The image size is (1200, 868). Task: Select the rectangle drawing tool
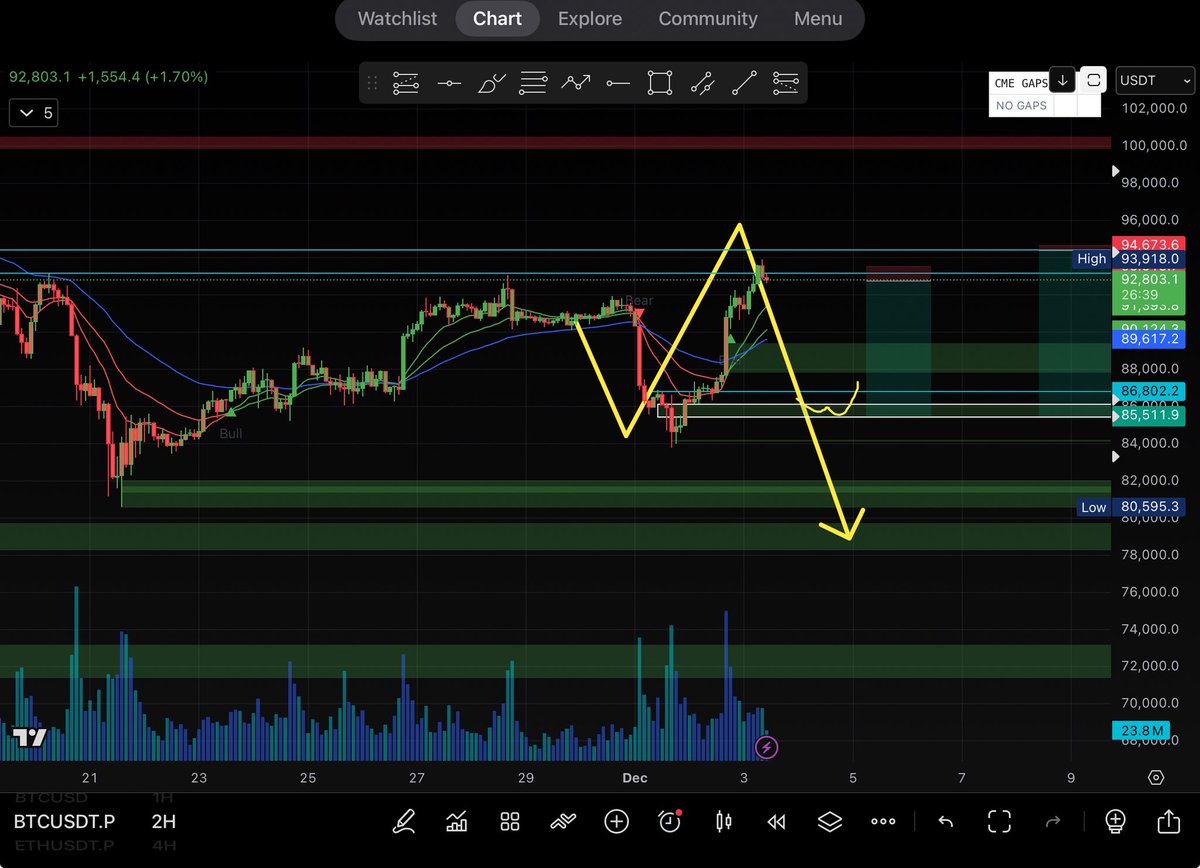click(x=659, y=82)
